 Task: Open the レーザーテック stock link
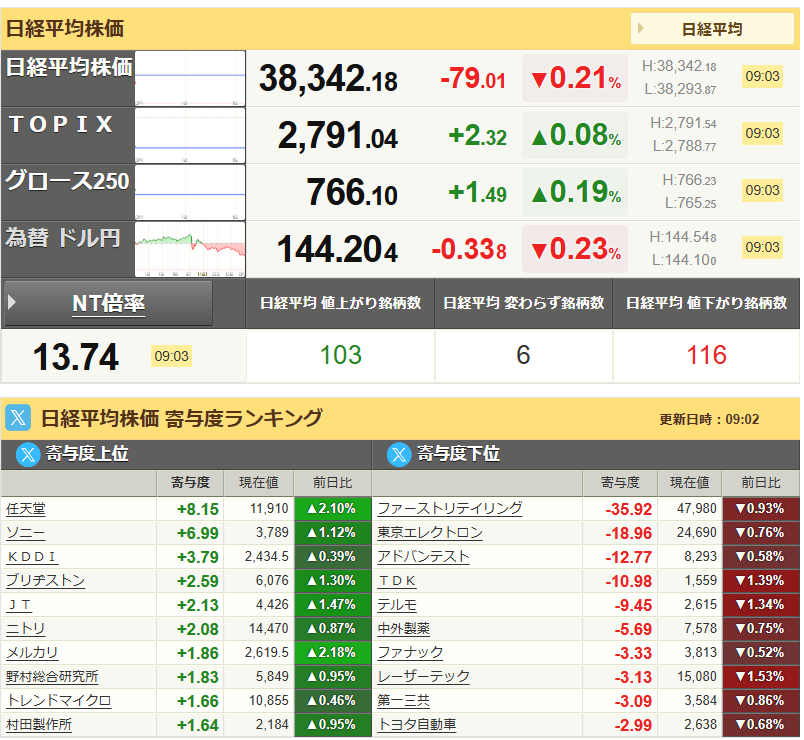(424, 677)
